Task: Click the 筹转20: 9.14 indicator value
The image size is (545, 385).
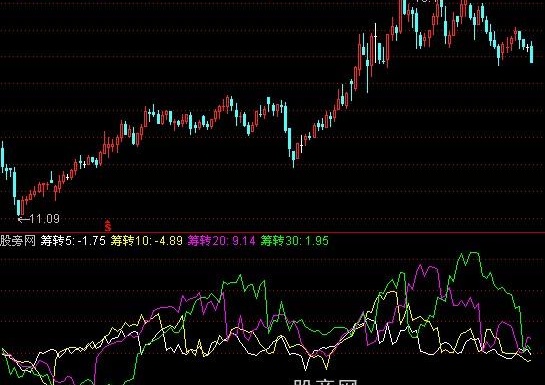Action: (x=222, y=240)
